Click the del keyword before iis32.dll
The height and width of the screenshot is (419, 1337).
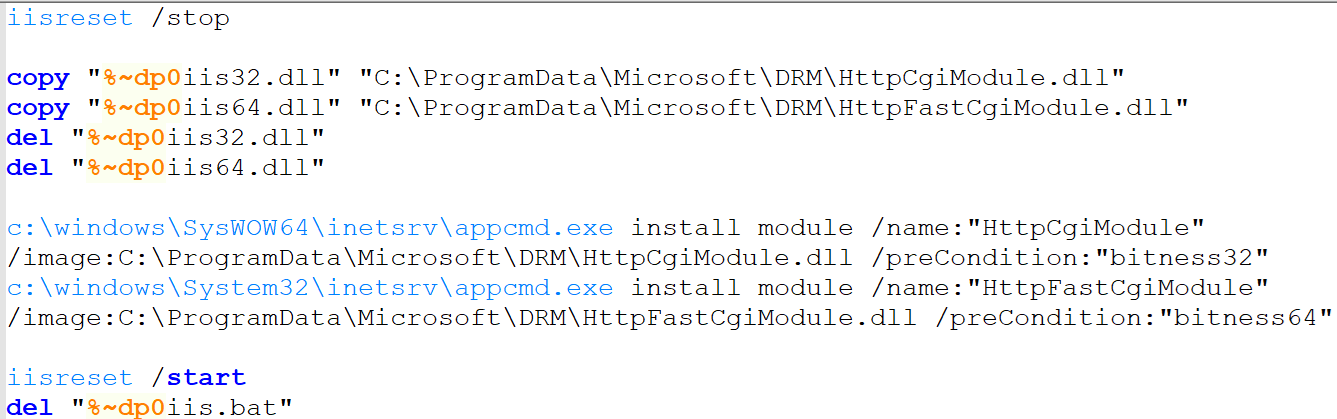point(28,138)
